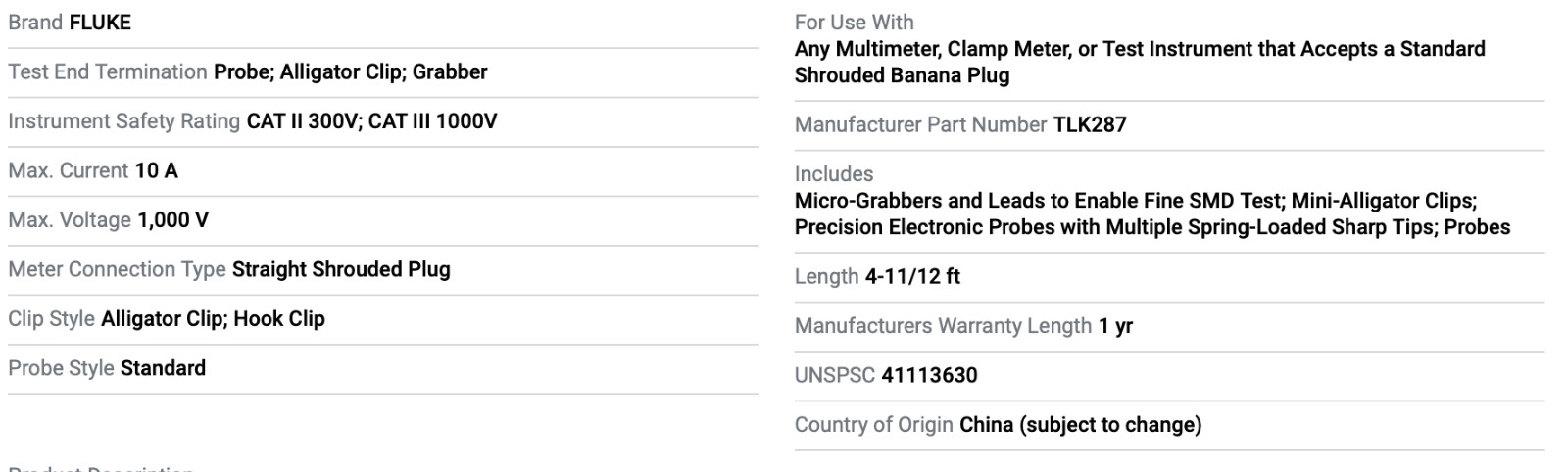Click the Straight Shrouded Plug connection type
Viewport: 1568px width, 472px height.
coord(341,270)
